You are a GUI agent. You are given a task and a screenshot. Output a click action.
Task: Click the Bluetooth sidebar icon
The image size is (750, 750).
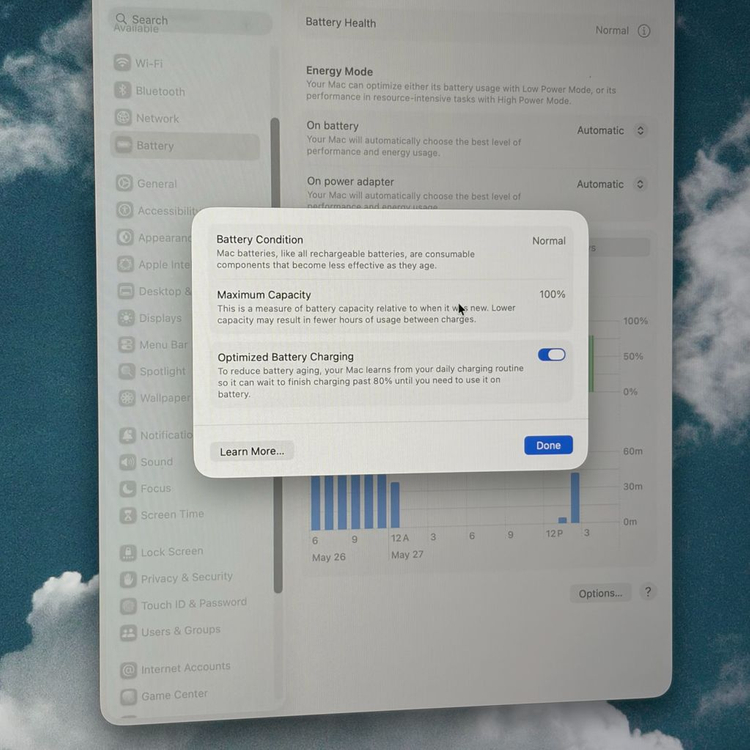tap(123, 90)
